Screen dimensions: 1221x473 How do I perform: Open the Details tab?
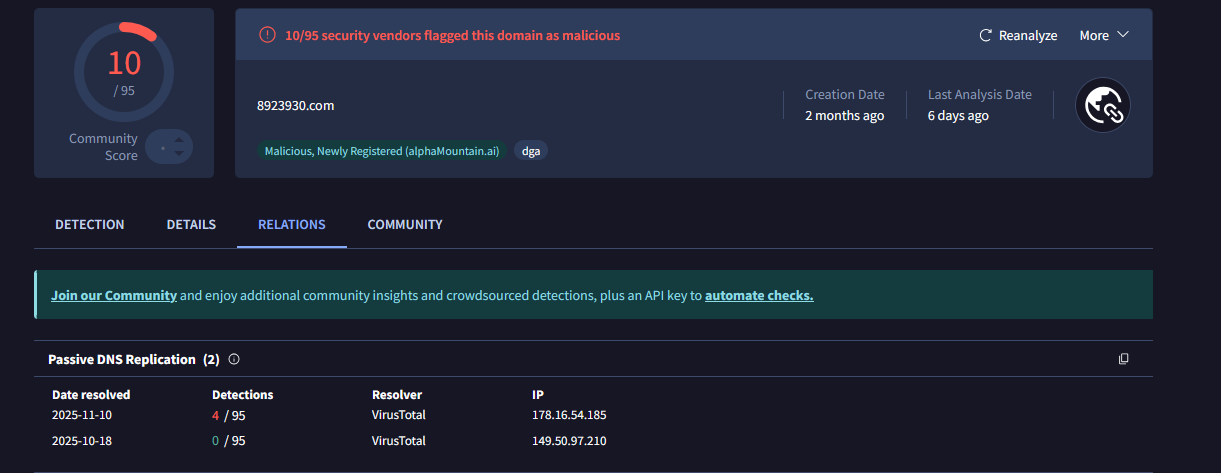(x=191, y=224)
